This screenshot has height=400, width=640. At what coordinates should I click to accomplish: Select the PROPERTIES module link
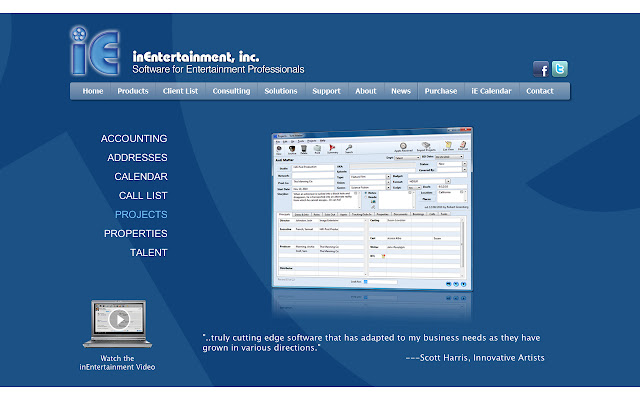coord(136,234)
